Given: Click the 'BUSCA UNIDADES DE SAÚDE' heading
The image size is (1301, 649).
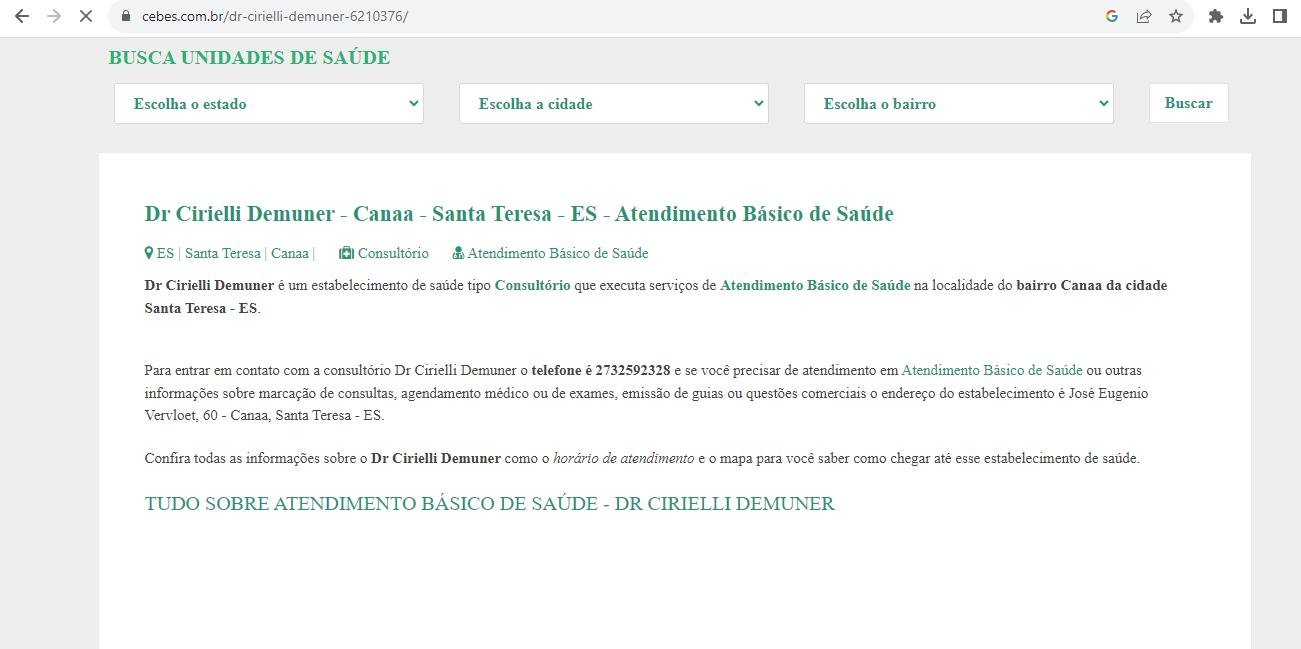Looking at the screenshot, I should 249,58.
